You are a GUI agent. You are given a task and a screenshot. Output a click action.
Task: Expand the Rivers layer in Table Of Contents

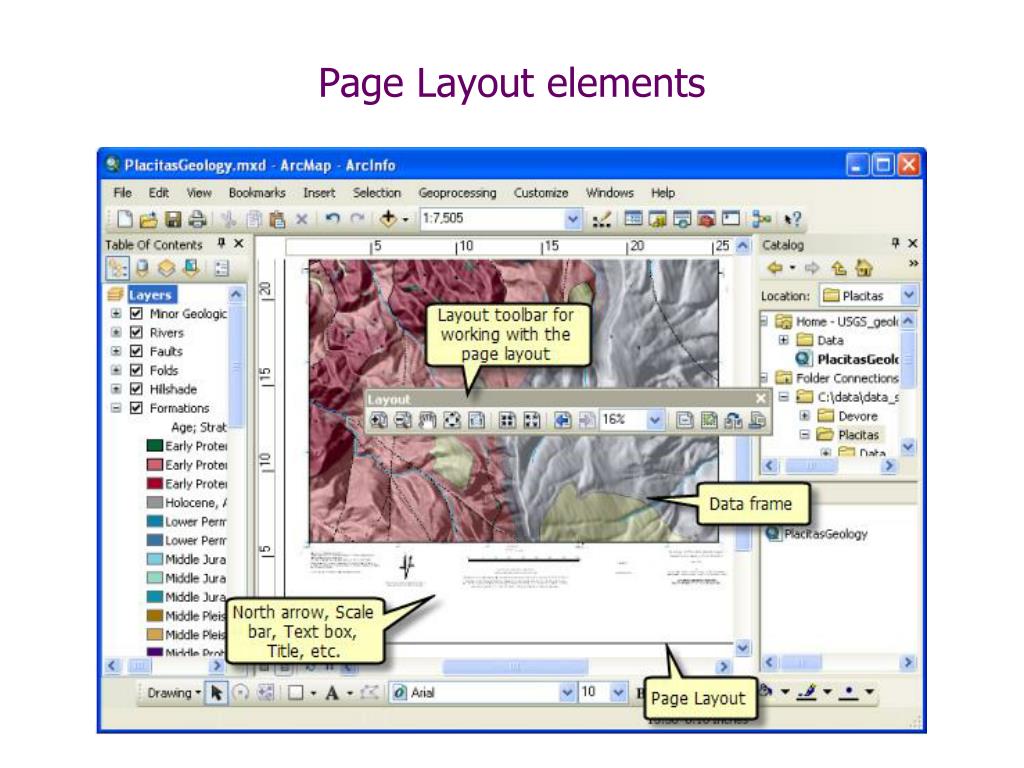116,332
